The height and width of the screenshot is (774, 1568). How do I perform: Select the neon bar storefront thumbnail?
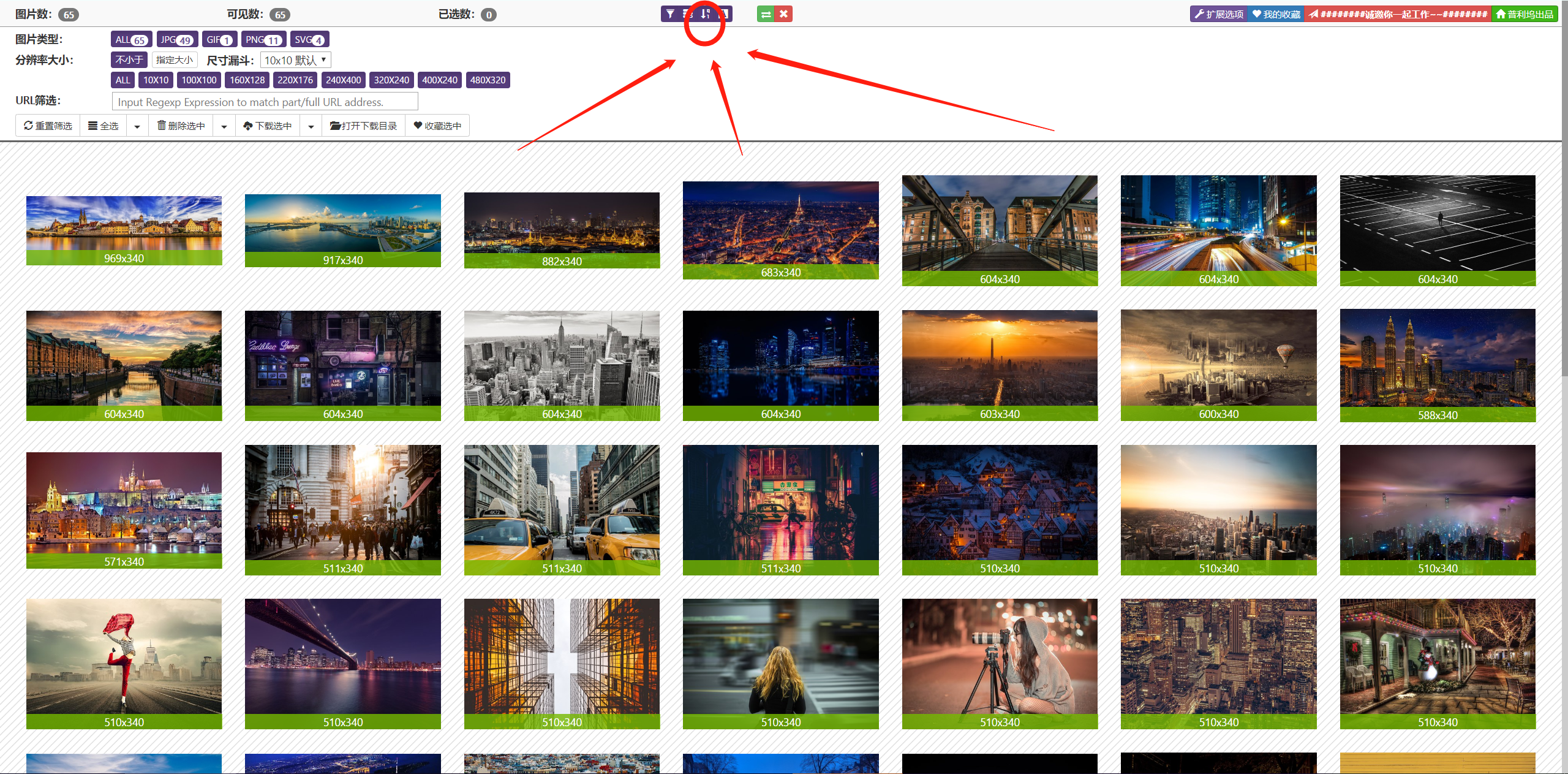pyautogui.click(x=343, y=365)
